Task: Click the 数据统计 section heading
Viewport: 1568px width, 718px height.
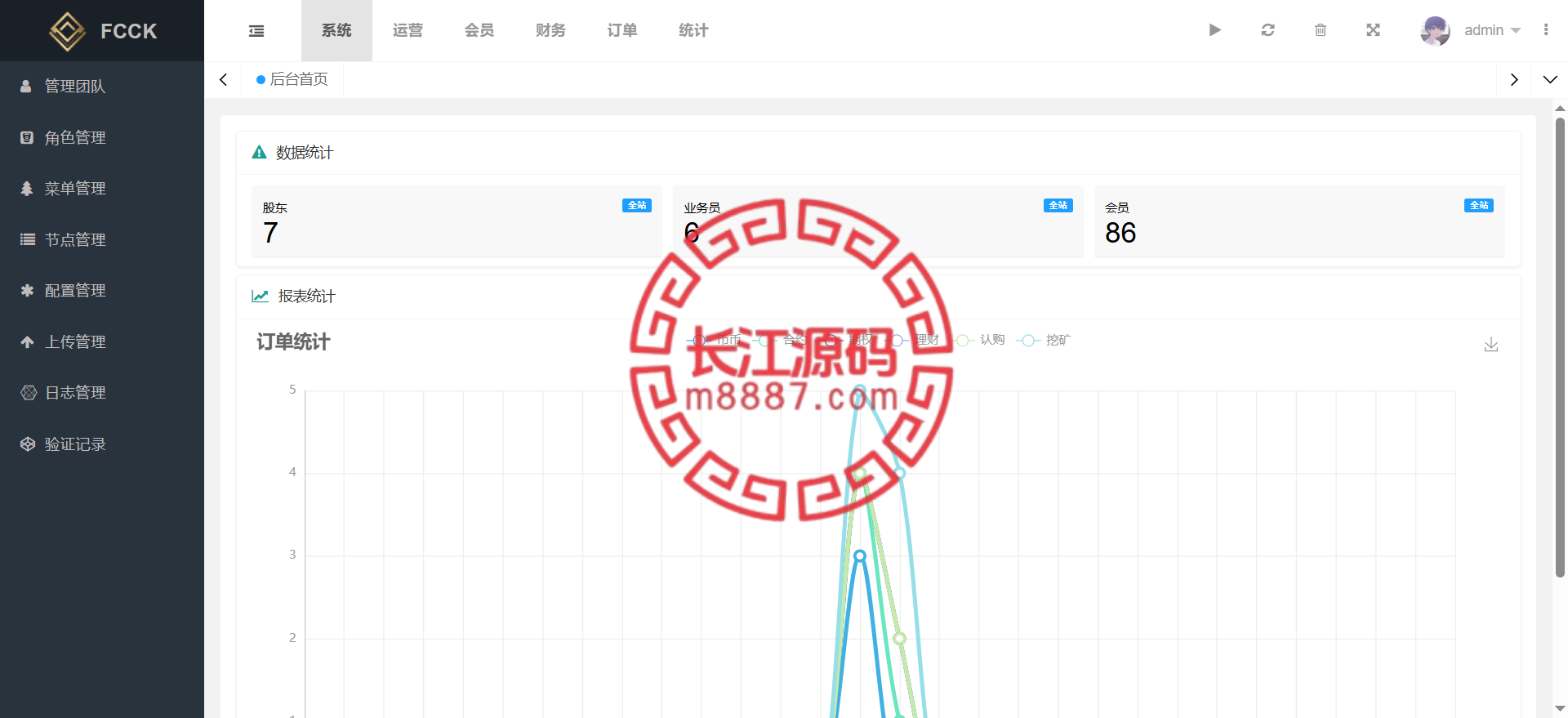Action: [305, 153]
